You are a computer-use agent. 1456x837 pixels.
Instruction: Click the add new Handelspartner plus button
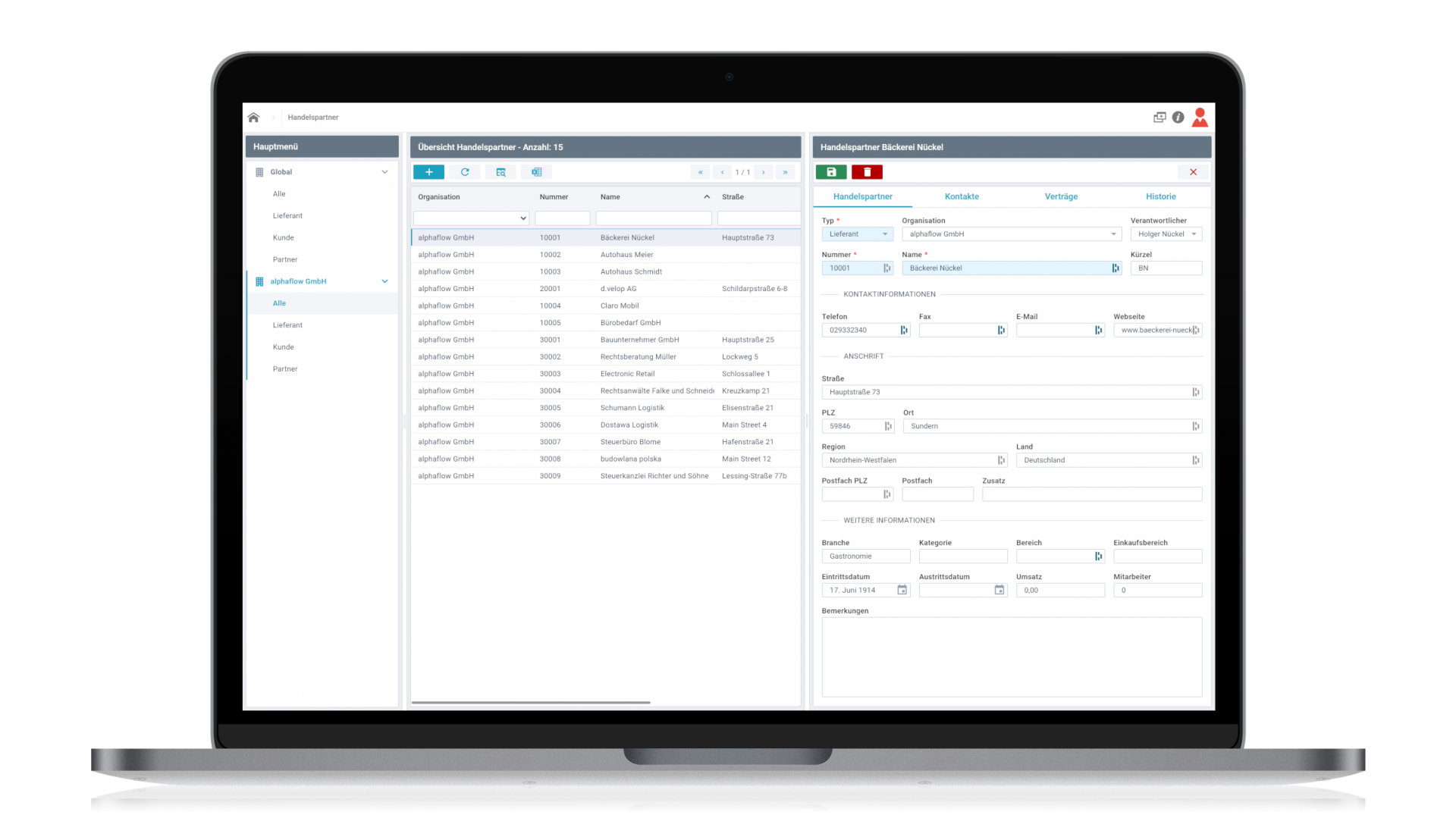coord(428,172)
